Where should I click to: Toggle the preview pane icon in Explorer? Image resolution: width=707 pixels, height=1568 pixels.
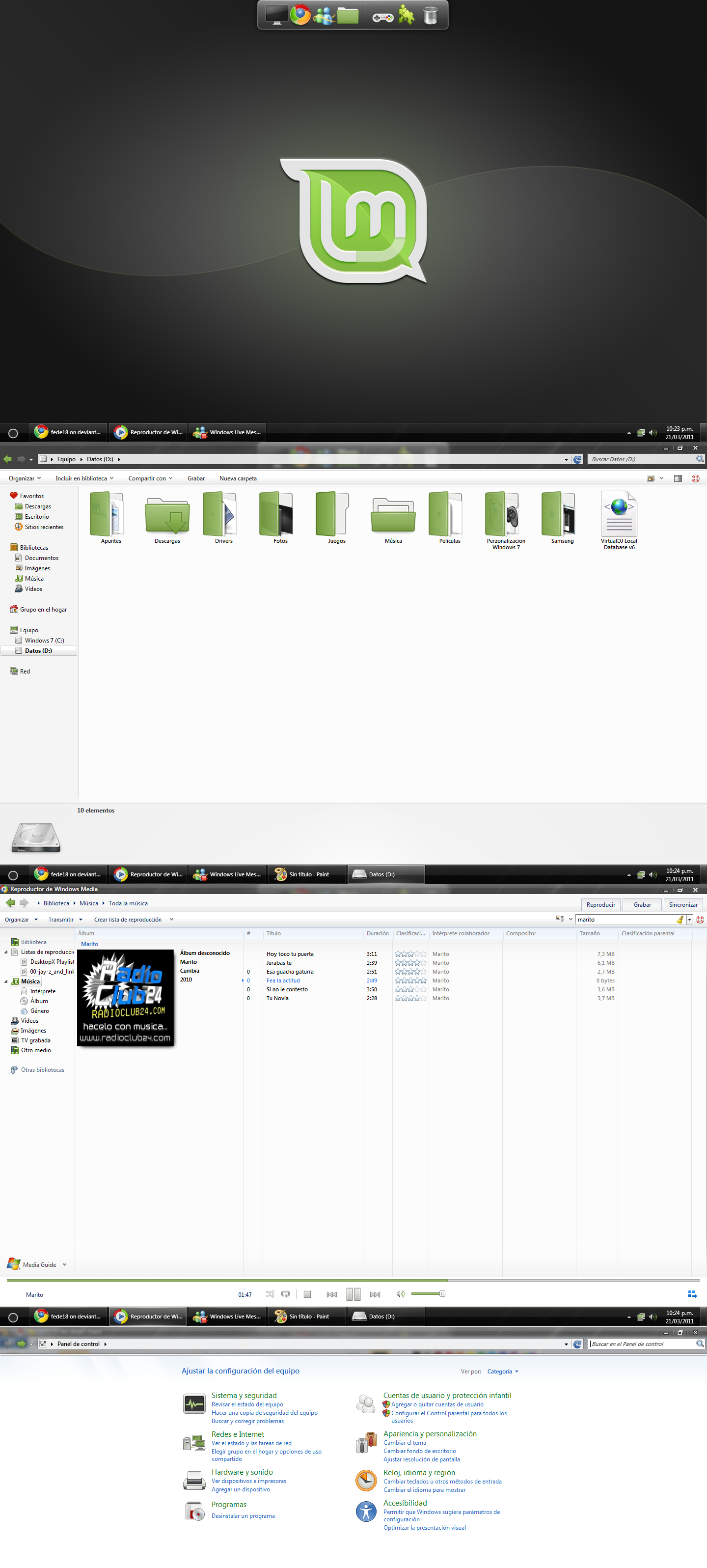(x=678, y=478)
